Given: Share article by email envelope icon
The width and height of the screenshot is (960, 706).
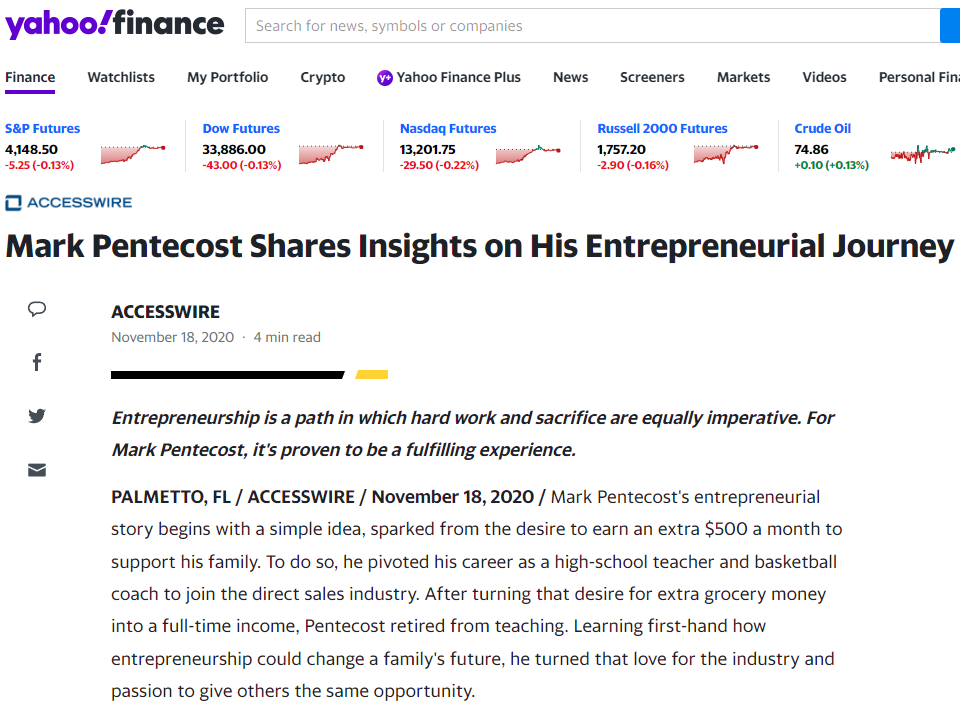Looking at the screenshot, I should click(x=37, y=470).
